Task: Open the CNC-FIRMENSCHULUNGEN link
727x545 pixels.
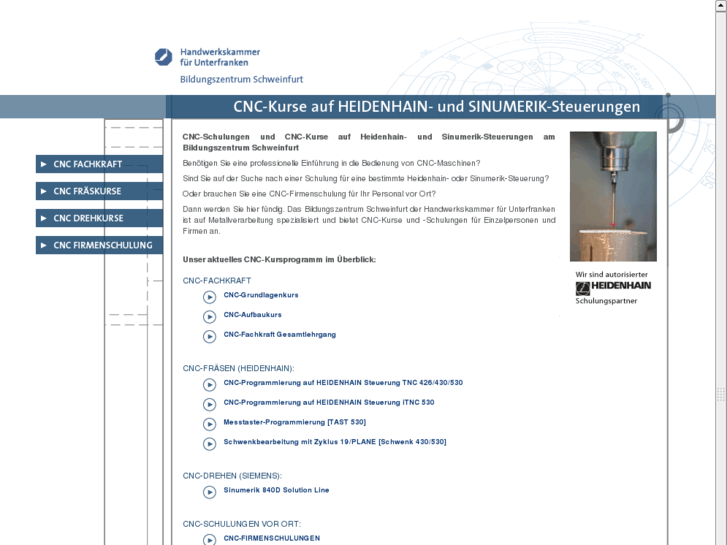Action: tap(272, 538)
